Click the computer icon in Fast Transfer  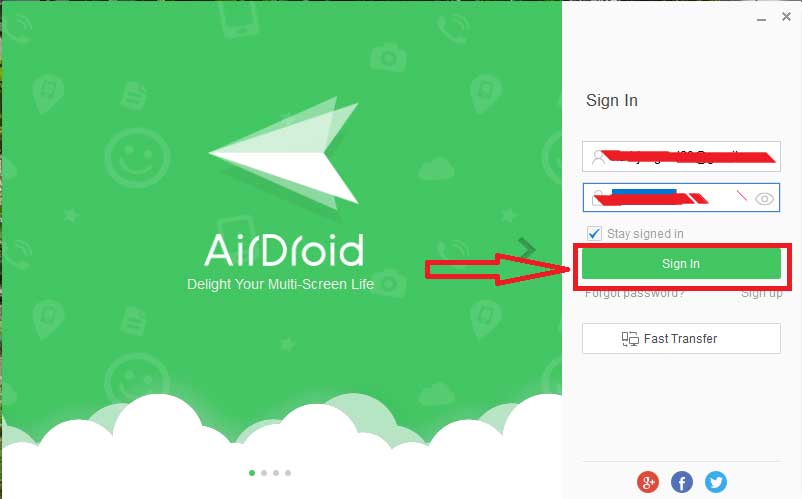pyautogui.click(x=630, y=339)
